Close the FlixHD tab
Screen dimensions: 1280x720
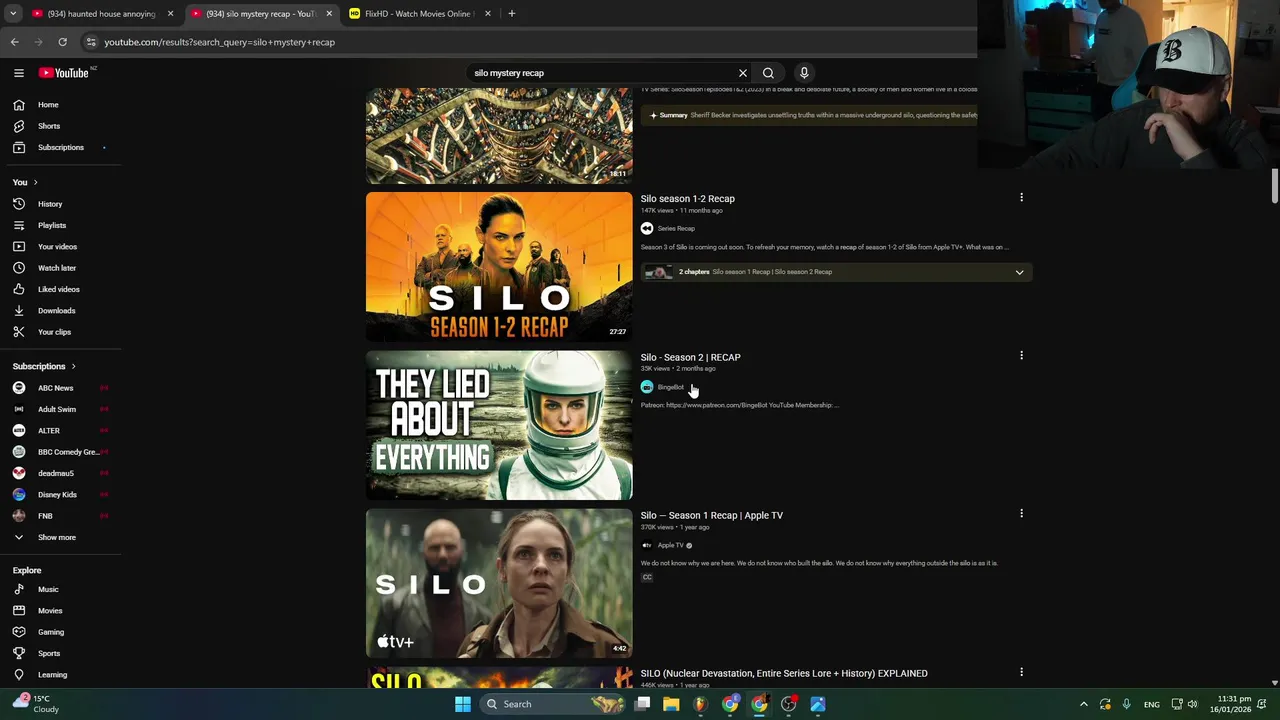(487, 14)
